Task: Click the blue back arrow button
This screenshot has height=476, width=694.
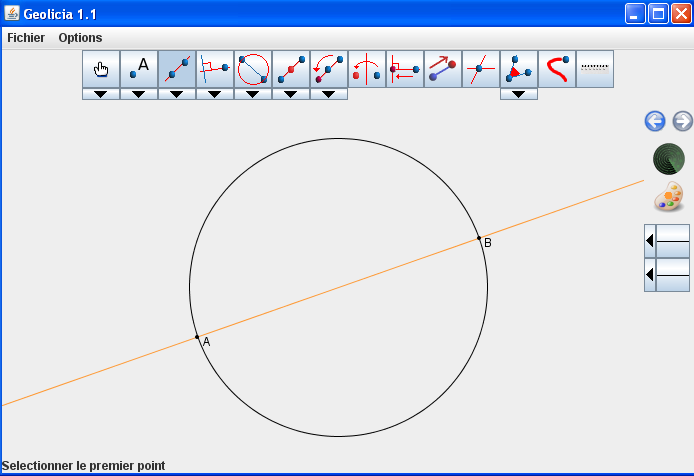Action: click(655, 121)
